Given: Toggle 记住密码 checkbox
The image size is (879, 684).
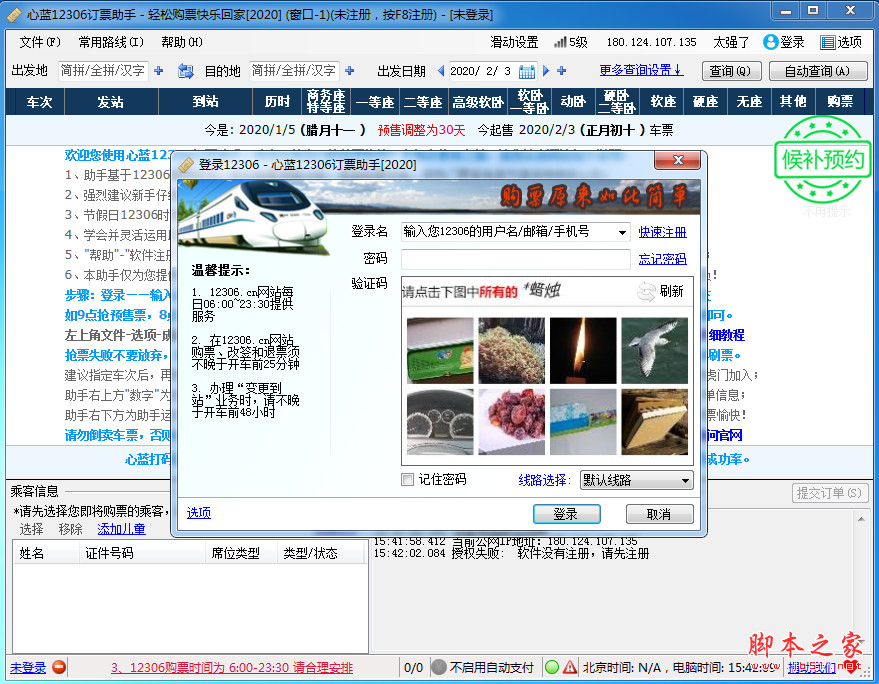Looking at the screenshot, I should 408,479.
